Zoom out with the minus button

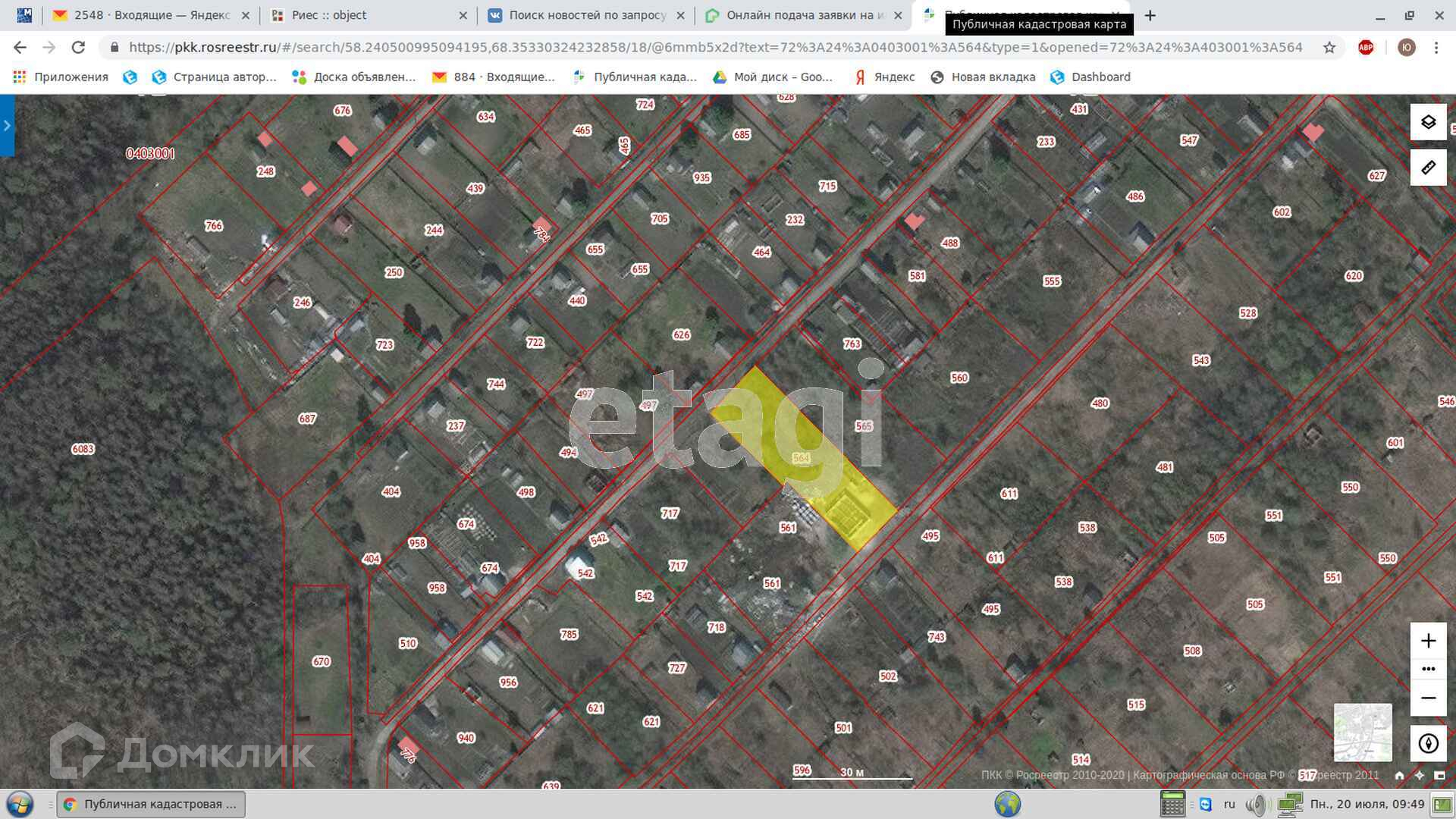pyautogui.click(x=1428, y=698)
